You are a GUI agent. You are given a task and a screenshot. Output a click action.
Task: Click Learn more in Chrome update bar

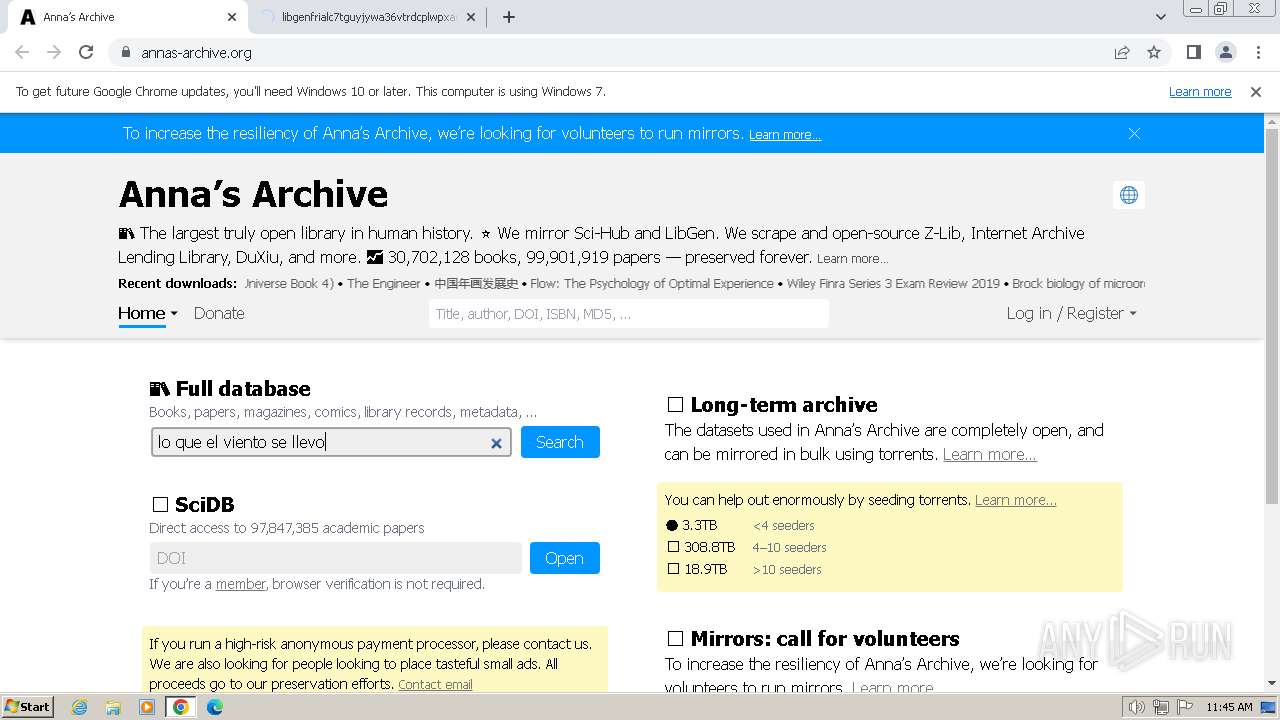click(x=1200, y=91)
